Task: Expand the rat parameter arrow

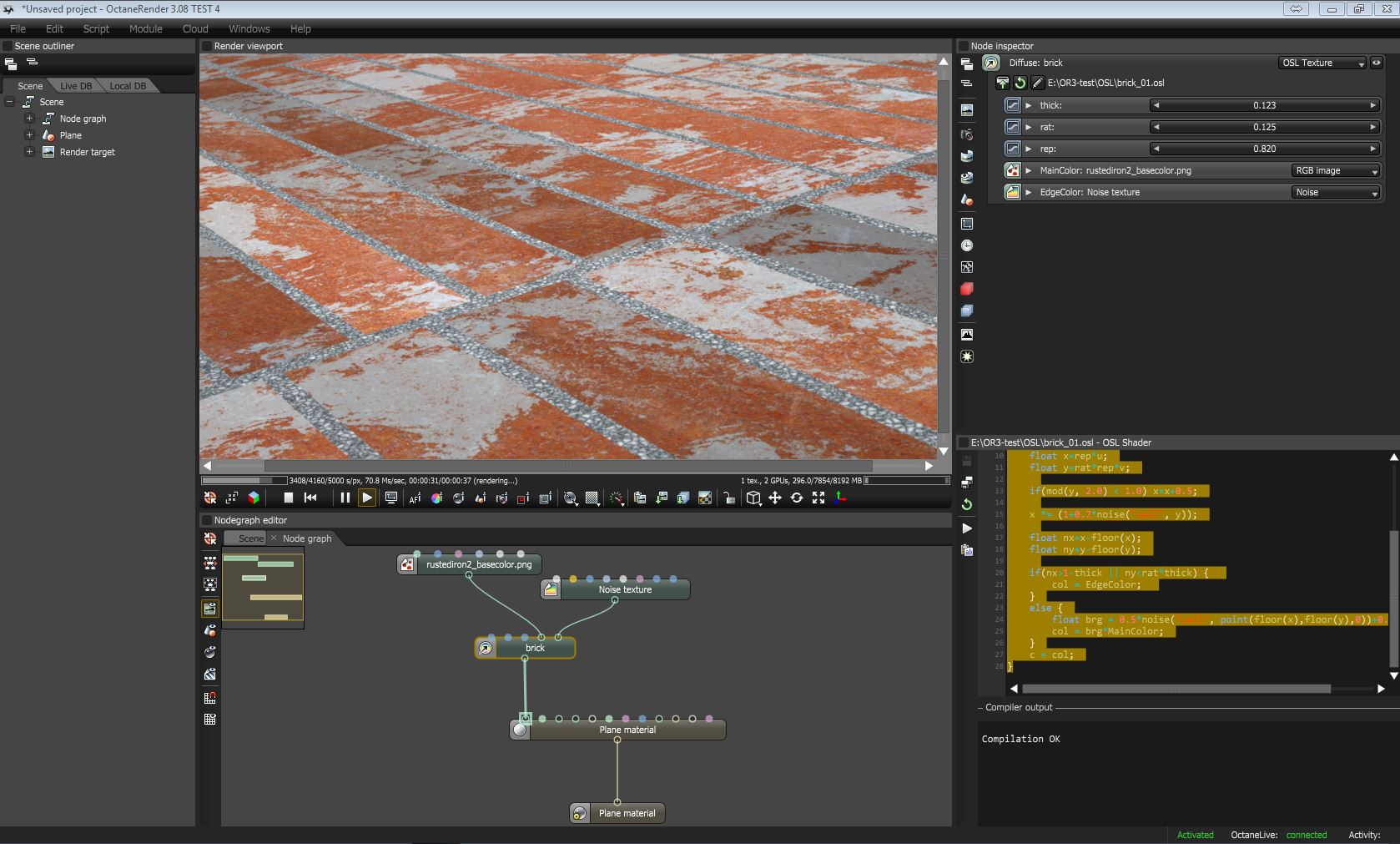Action: (x=1029, y=127)
